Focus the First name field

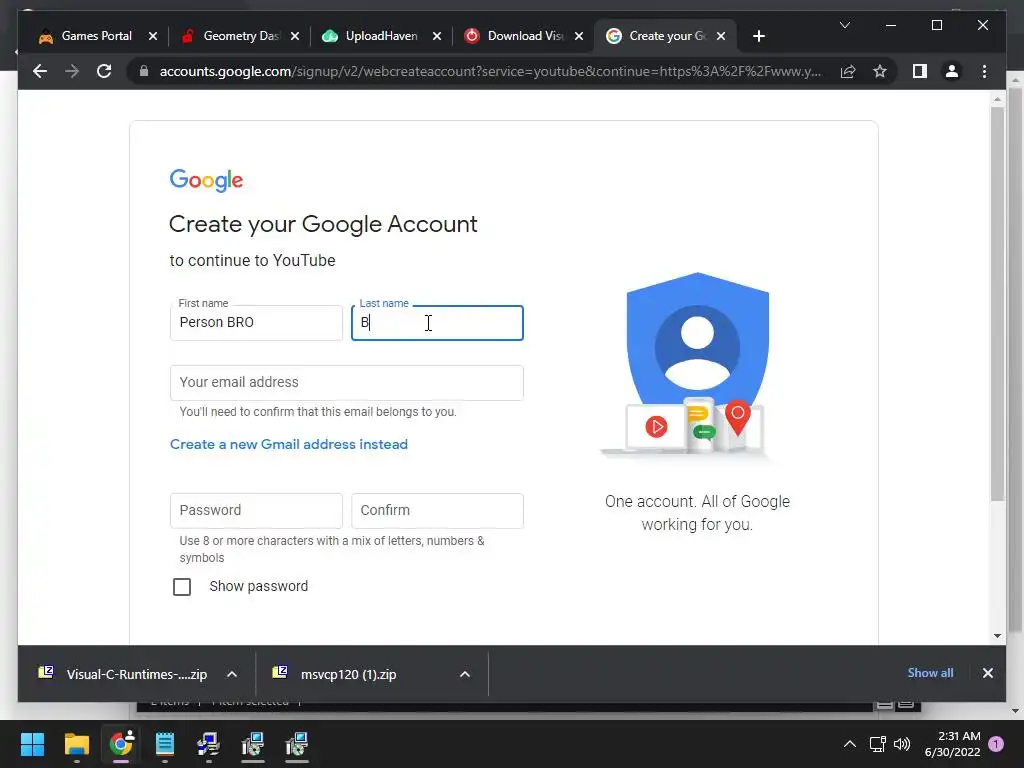click(256, 323)
